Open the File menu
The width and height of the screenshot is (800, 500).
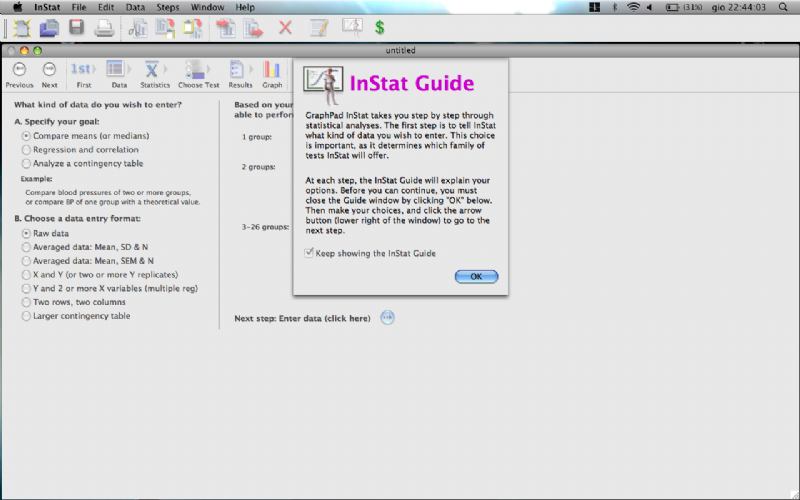(79, 7)
